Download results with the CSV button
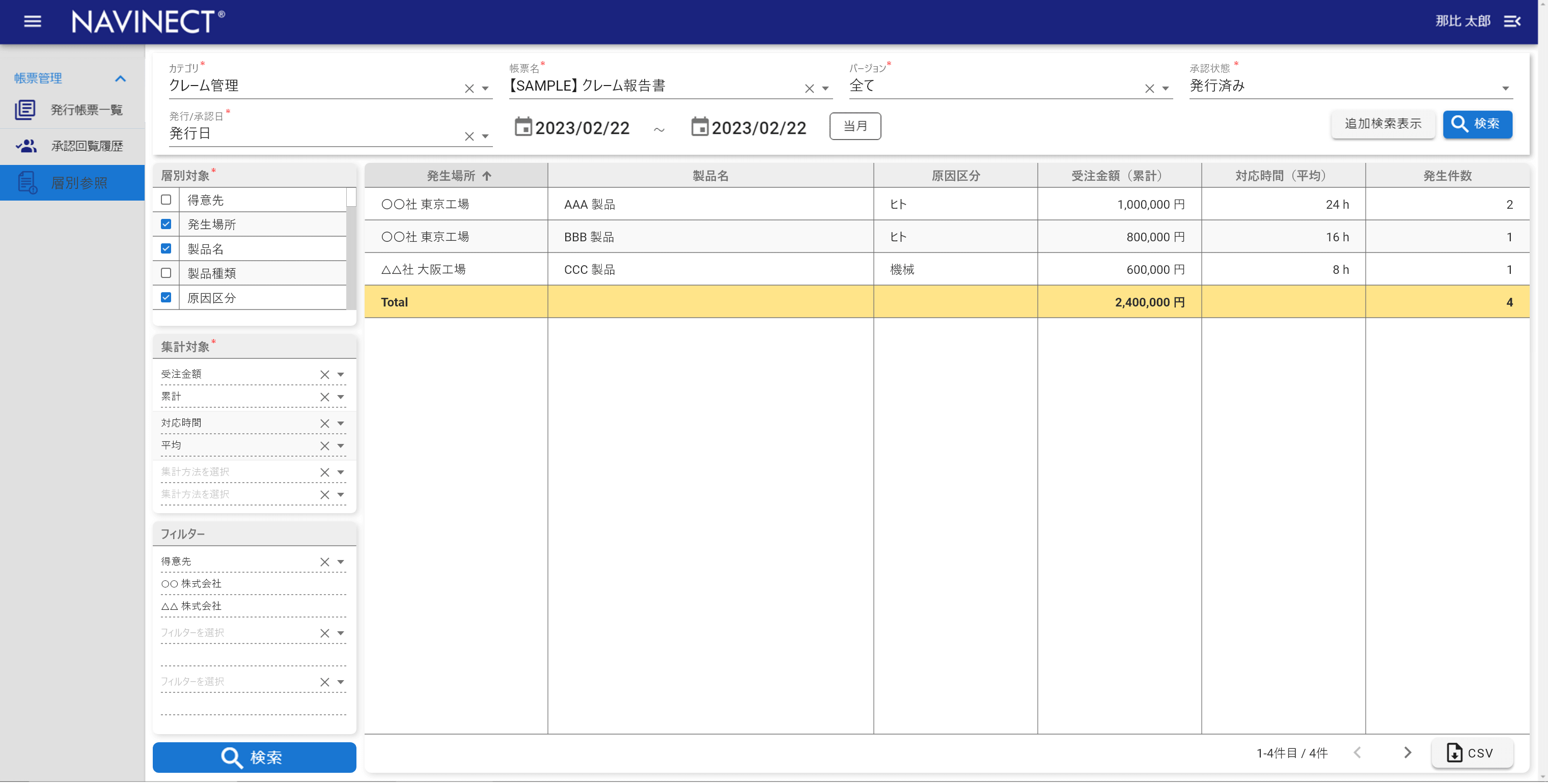 coord(1472,752)
